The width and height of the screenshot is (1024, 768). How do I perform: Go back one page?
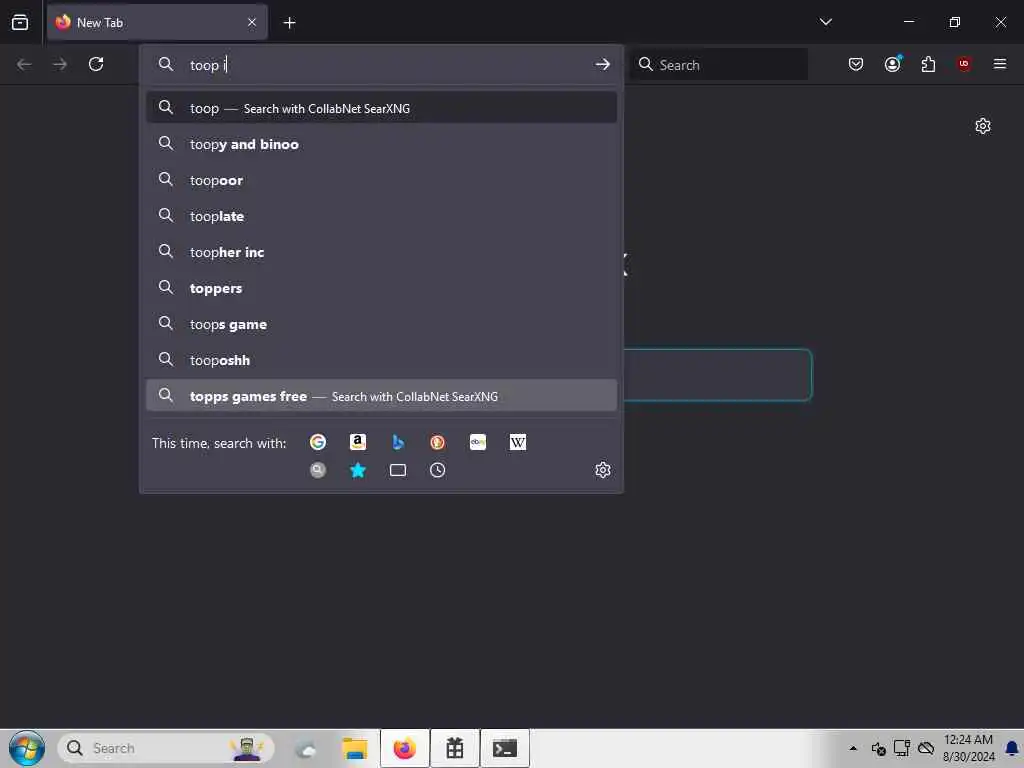pos(24,64)
